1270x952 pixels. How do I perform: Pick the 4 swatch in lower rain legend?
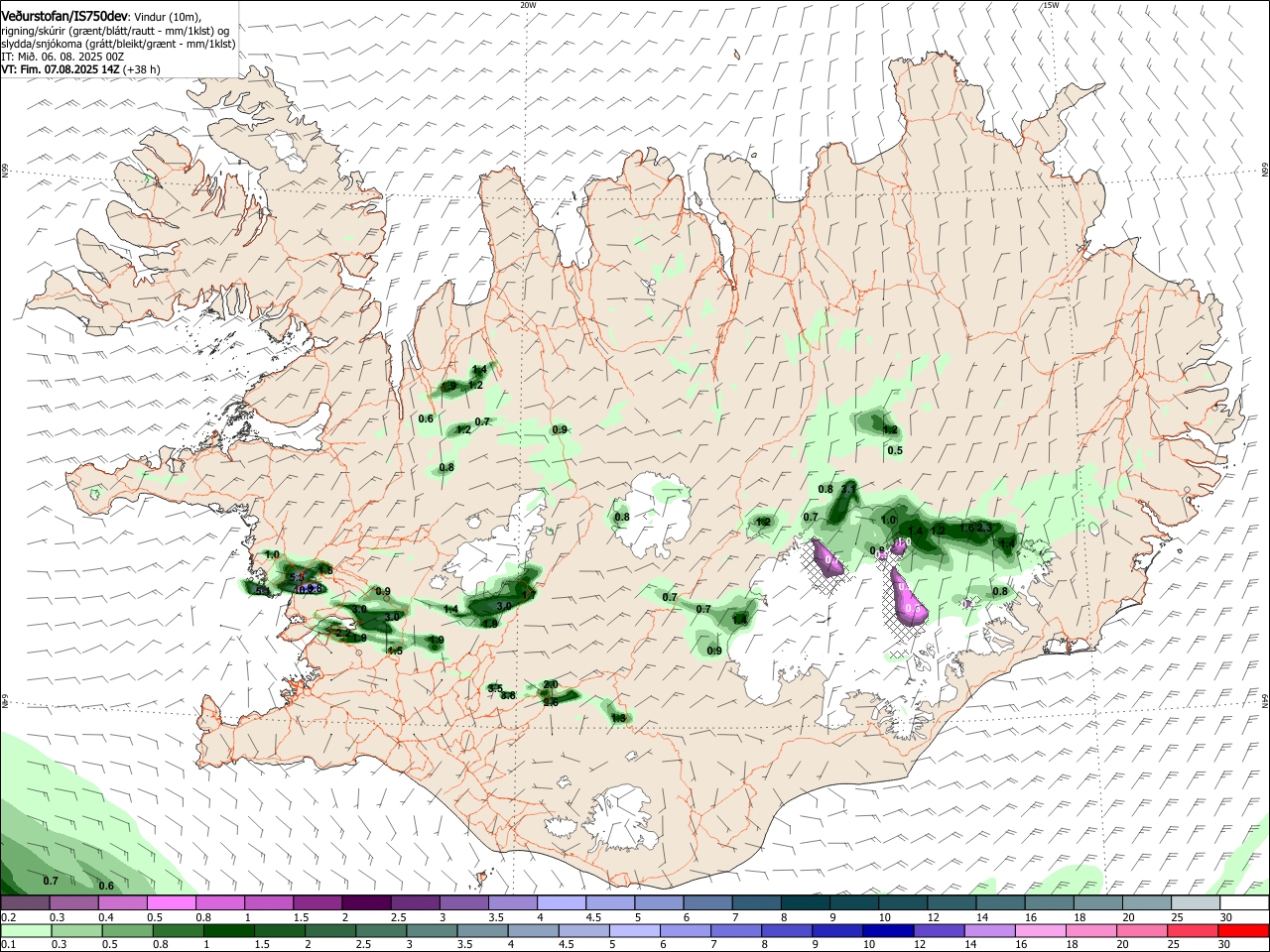click(x=533, y=930)
